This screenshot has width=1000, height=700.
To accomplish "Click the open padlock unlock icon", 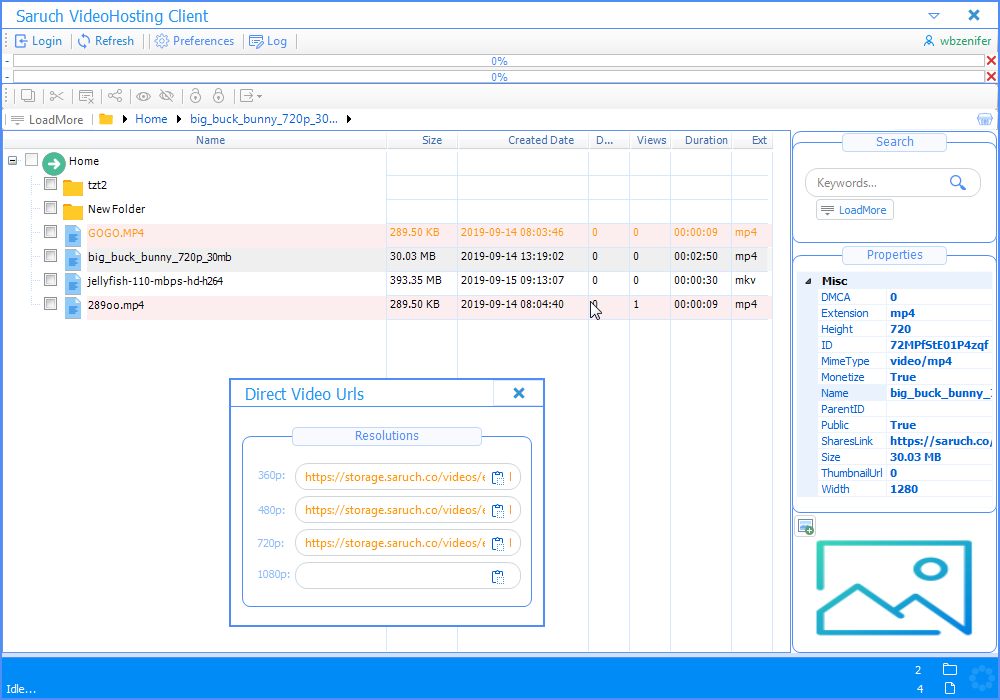I will pos(195,96).
